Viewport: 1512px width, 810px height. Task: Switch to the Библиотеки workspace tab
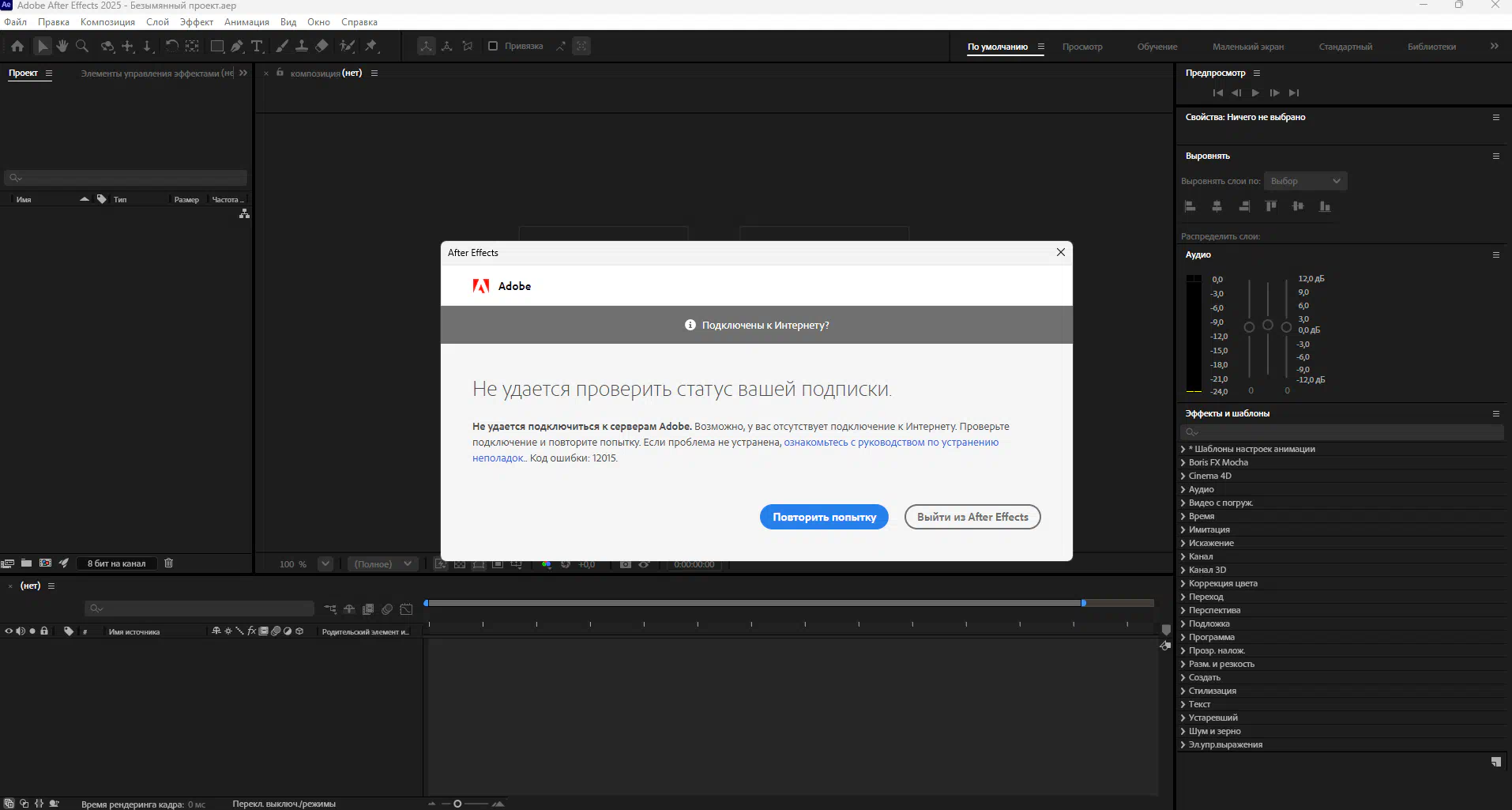tap(1431, 47)
